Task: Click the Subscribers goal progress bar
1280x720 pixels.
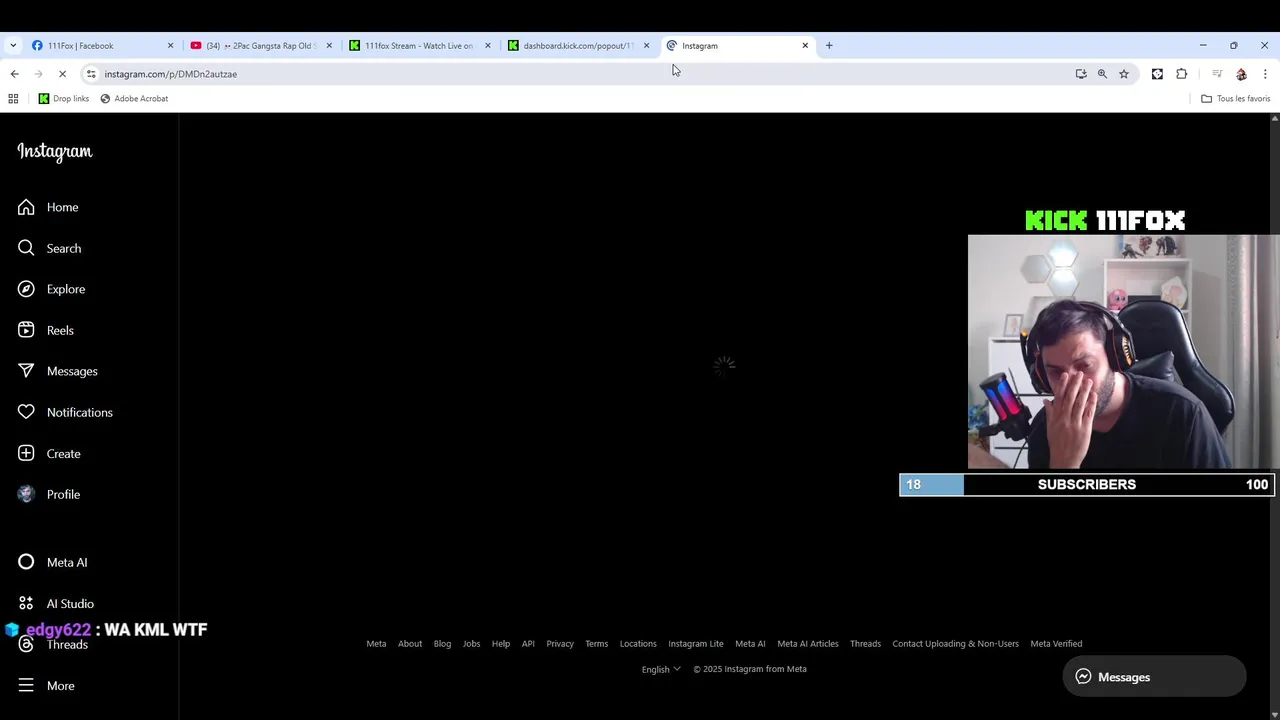Action: click(x=1087, y=485)
